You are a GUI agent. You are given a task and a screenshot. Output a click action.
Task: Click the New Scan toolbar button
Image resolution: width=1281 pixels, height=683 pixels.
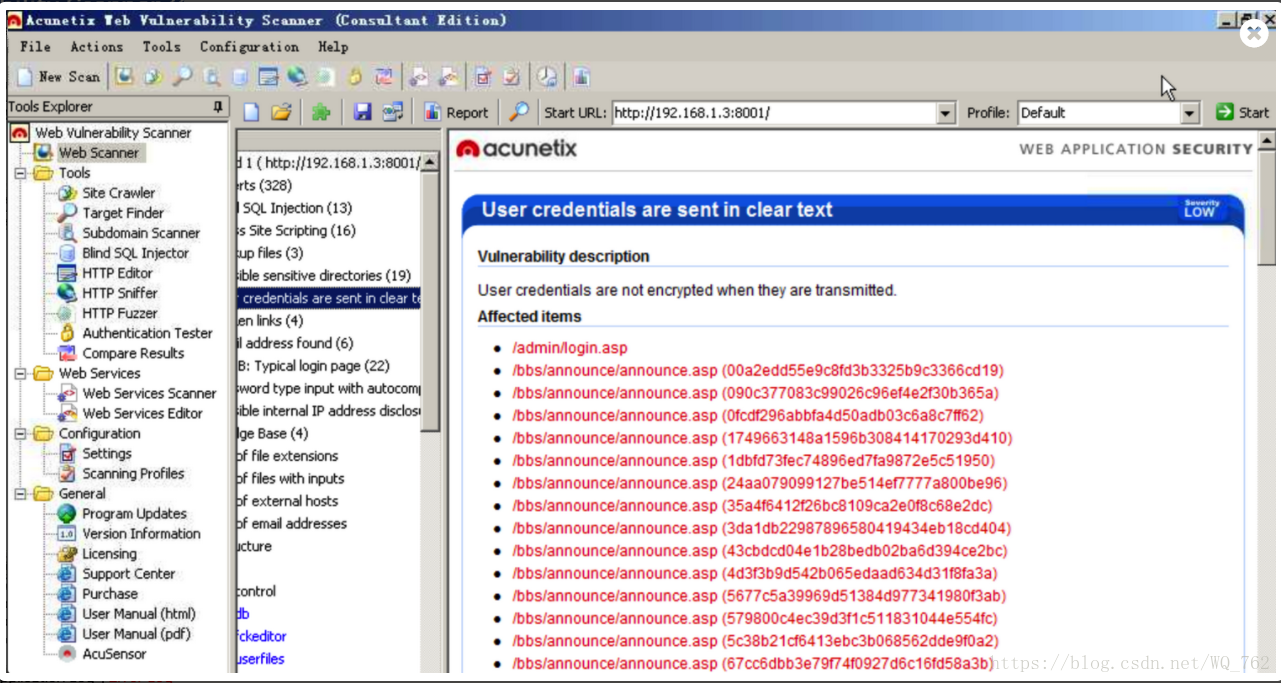pyautogui.click(x=58, y=76)
